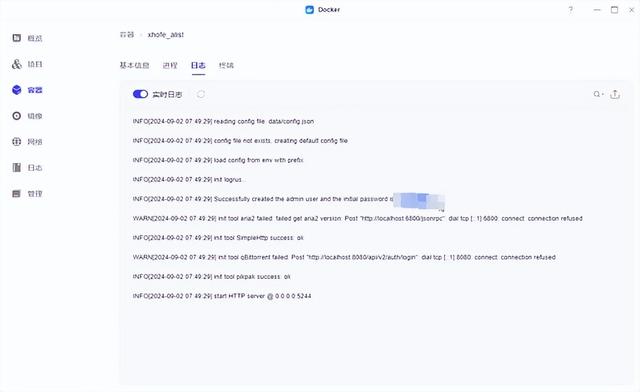640x392 pixels.
Task: Switch to the 基本信息 tab
Action: (x=134, y=65)
